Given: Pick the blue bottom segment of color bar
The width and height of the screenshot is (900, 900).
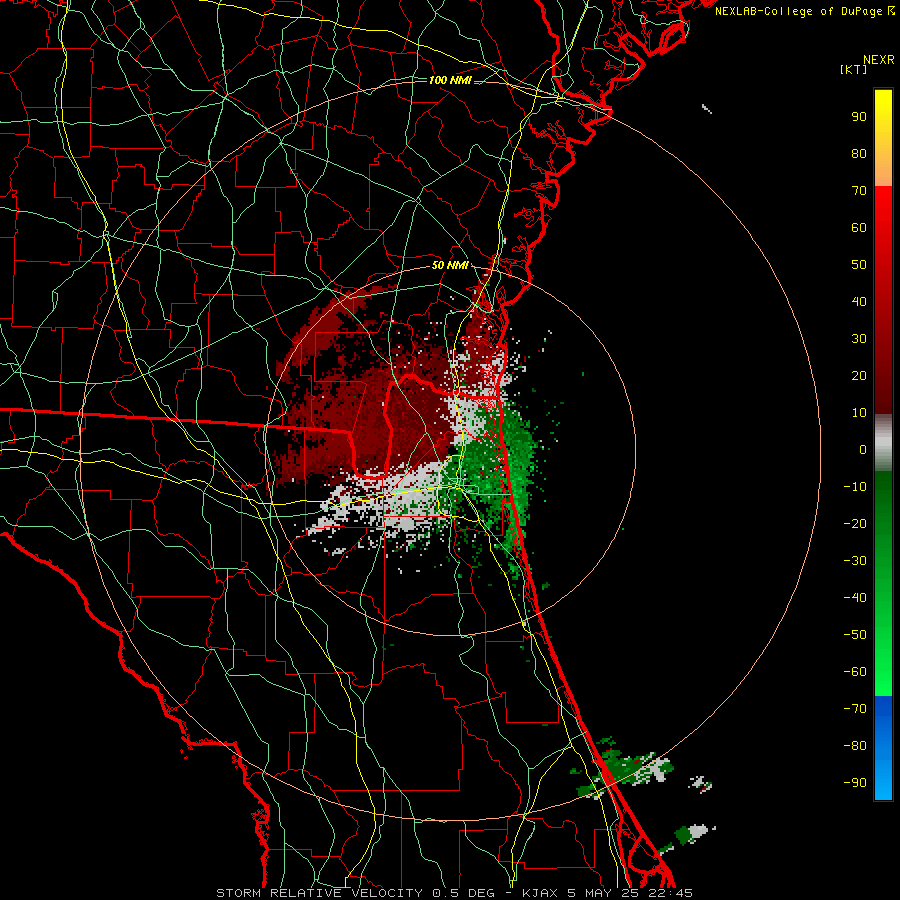Looking at the screenshot, I should pyautogui.click(x=883, y=748).
